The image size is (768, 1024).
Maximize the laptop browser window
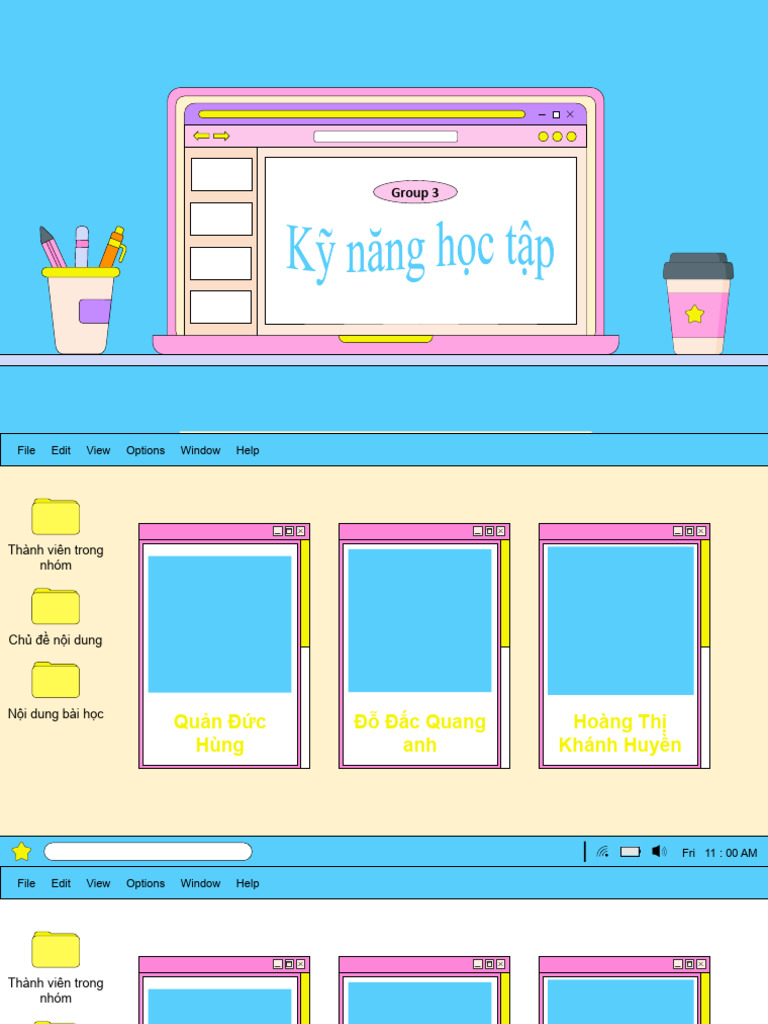click(556, 114)
